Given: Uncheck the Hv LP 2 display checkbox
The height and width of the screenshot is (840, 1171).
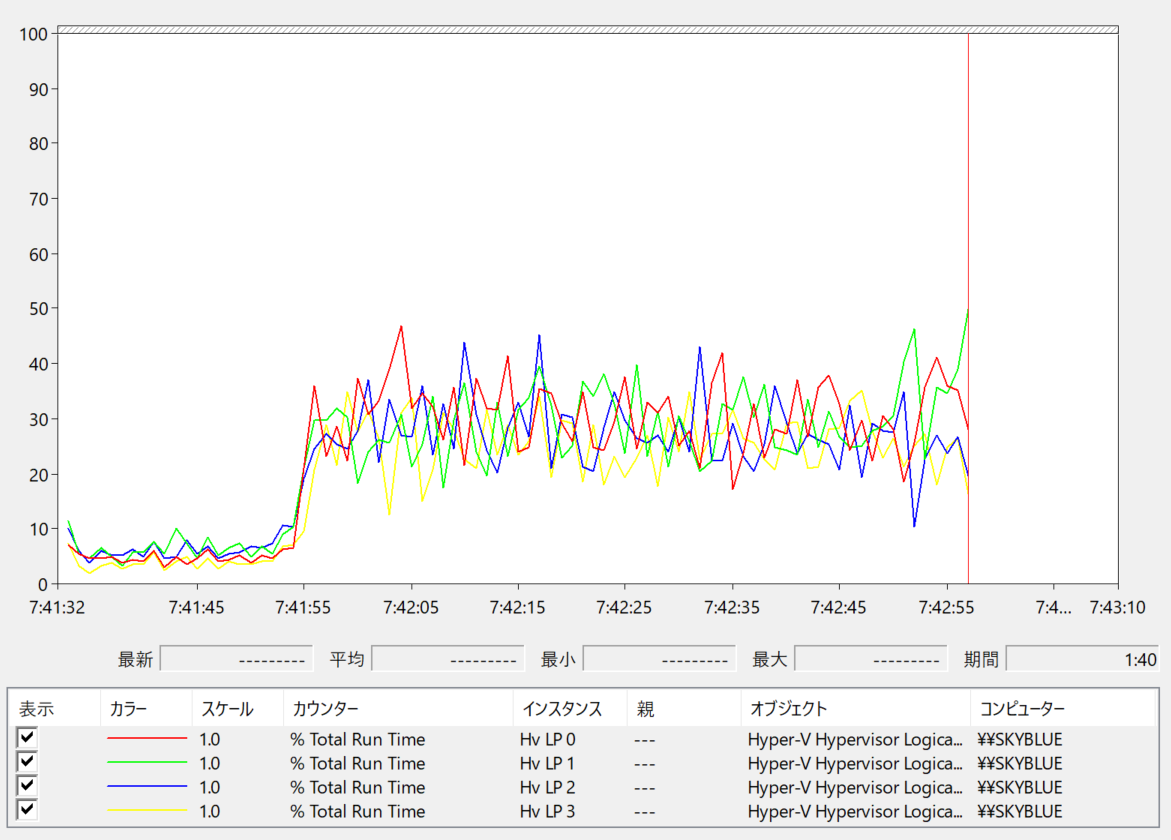Looking at the screenshot, I should coord(27,785).
